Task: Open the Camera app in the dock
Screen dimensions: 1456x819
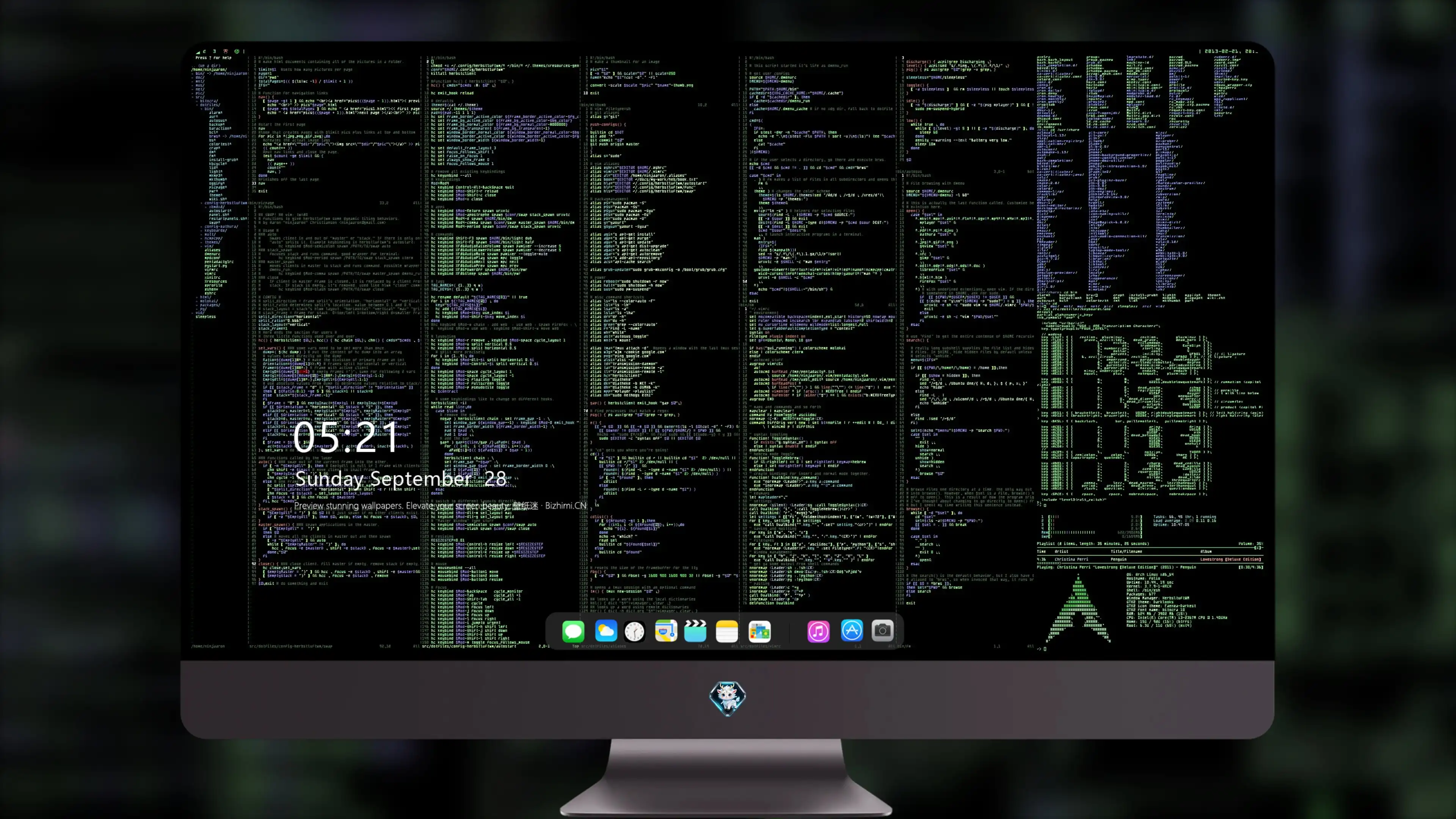Action: (x=882, y=631)
